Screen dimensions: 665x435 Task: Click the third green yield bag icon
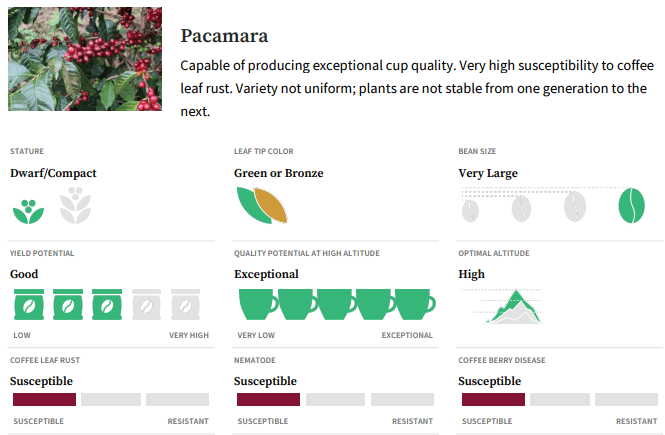point(107,305)
